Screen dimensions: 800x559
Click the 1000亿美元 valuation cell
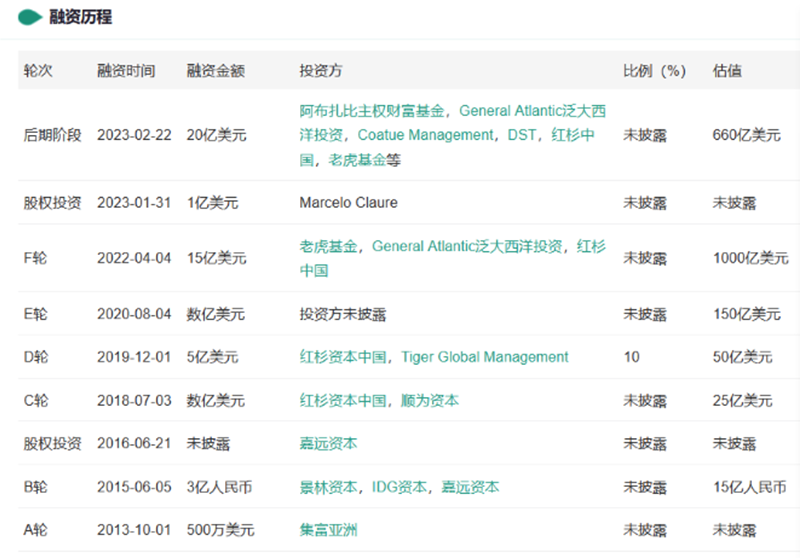pos(751,258)
